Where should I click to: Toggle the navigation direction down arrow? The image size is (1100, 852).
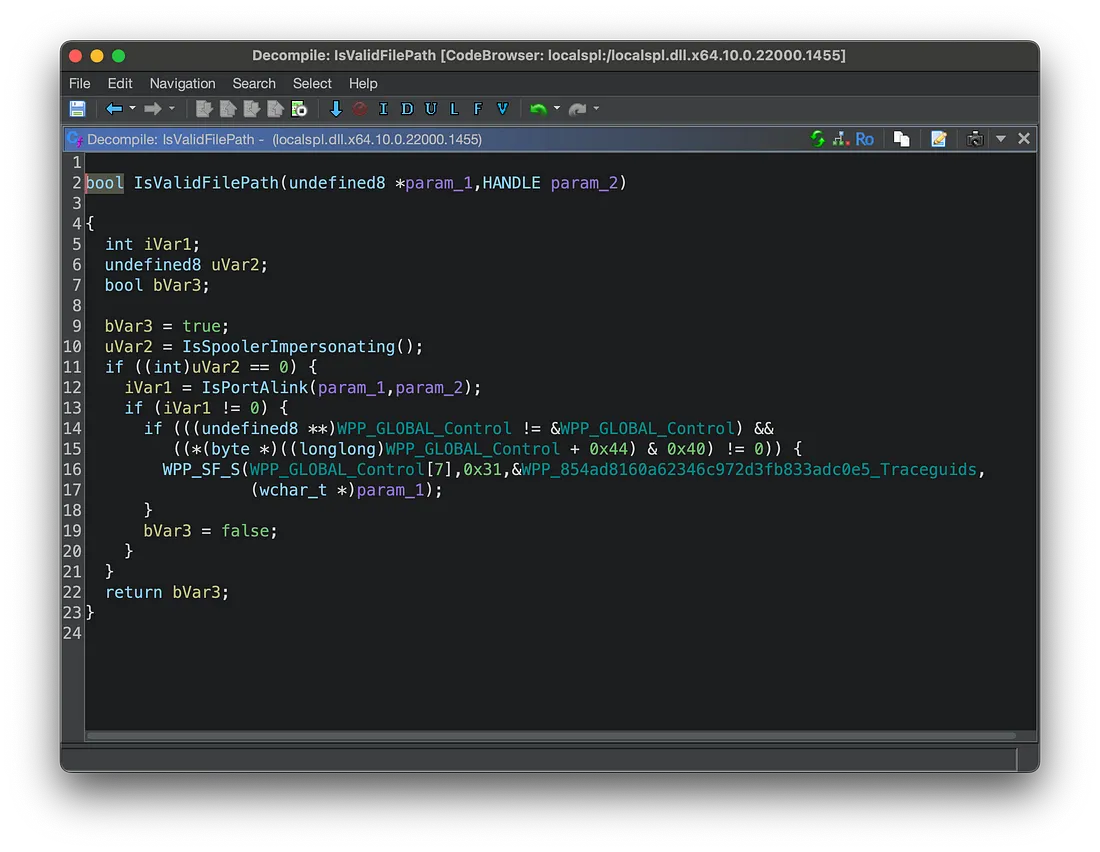(336, 109)
